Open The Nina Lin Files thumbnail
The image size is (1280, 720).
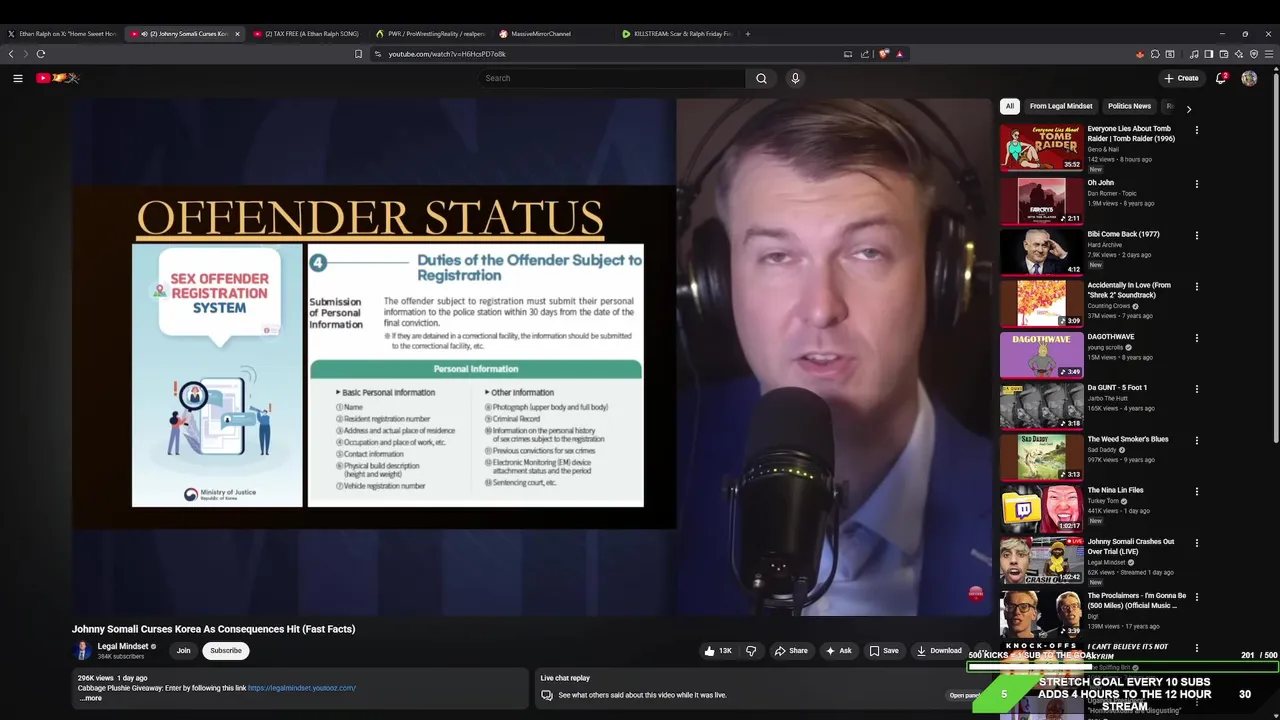pyautogui.click(x=1042, y=509)
